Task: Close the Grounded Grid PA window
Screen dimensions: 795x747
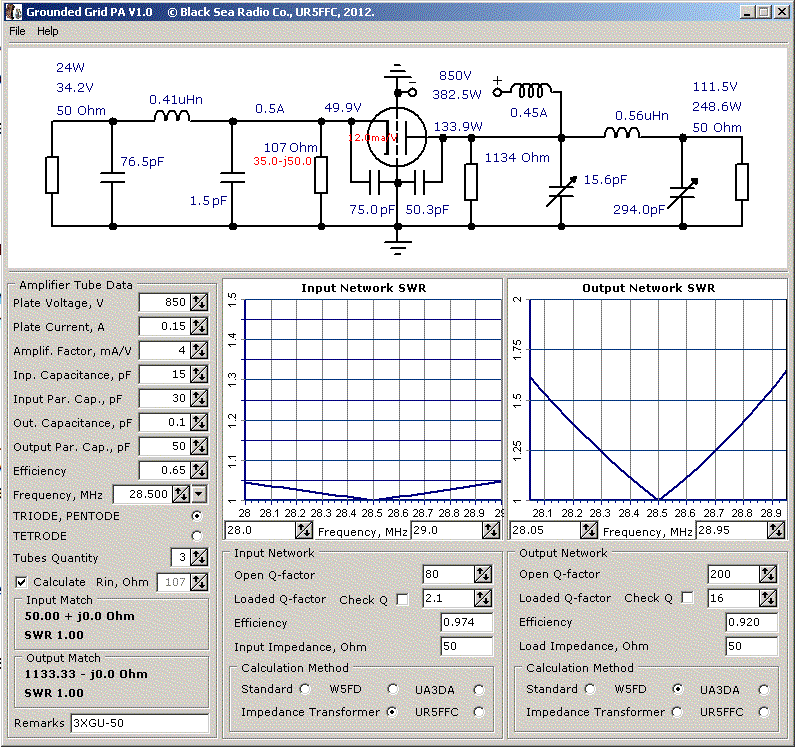Action: click(782, 12)
